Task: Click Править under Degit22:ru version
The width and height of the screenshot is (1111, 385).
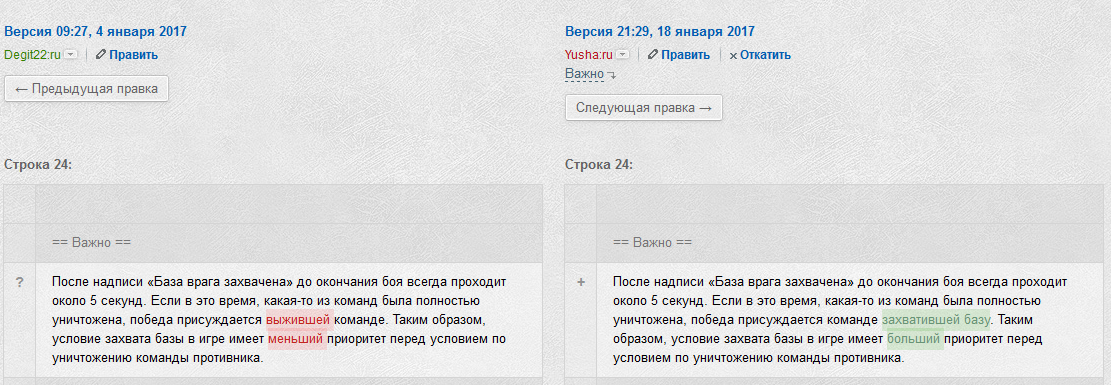Action: (x=133, y=55)
